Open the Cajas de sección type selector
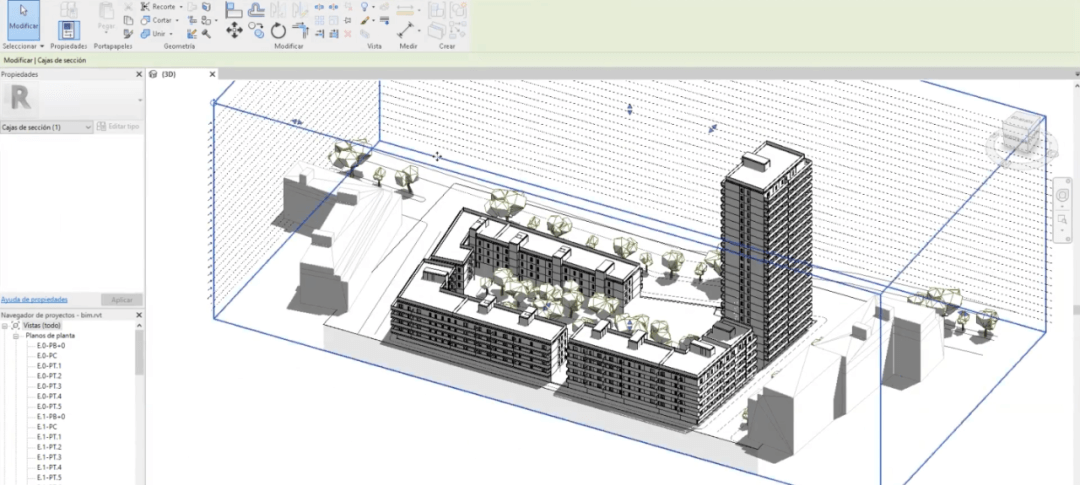 coord(47,127)
